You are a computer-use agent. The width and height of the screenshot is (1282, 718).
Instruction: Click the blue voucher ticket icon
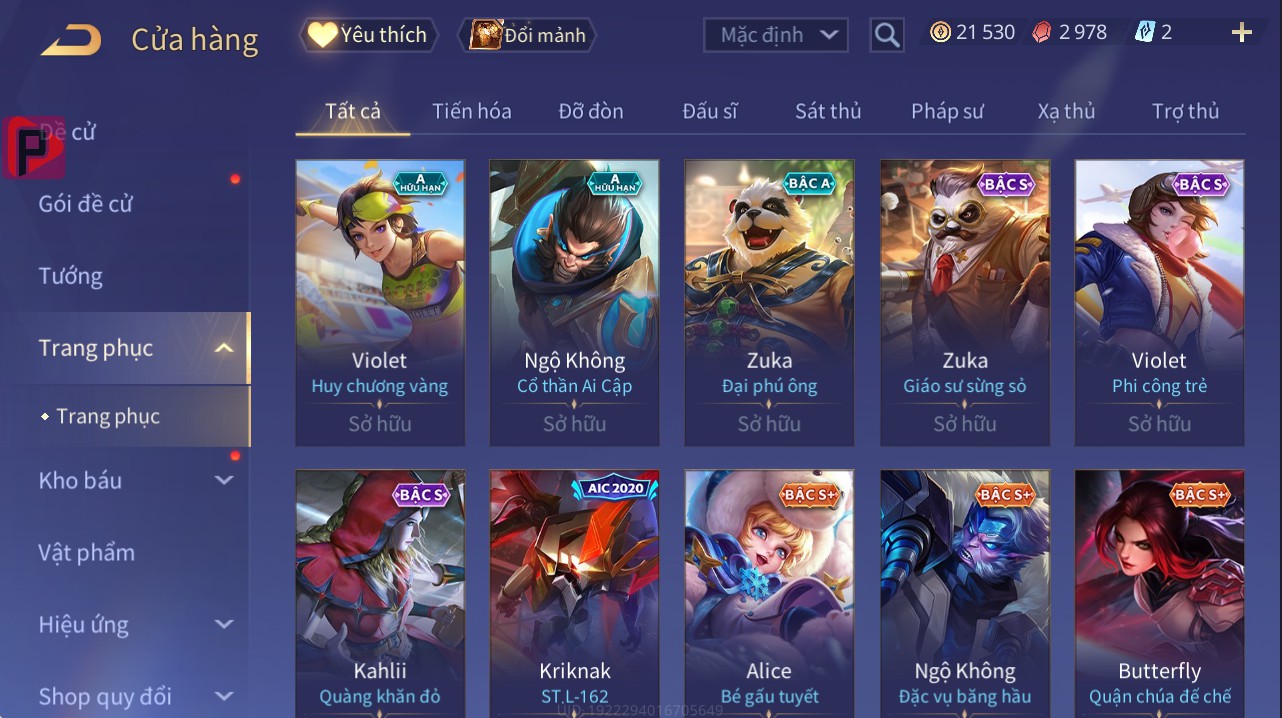(x=1144, y=32)
